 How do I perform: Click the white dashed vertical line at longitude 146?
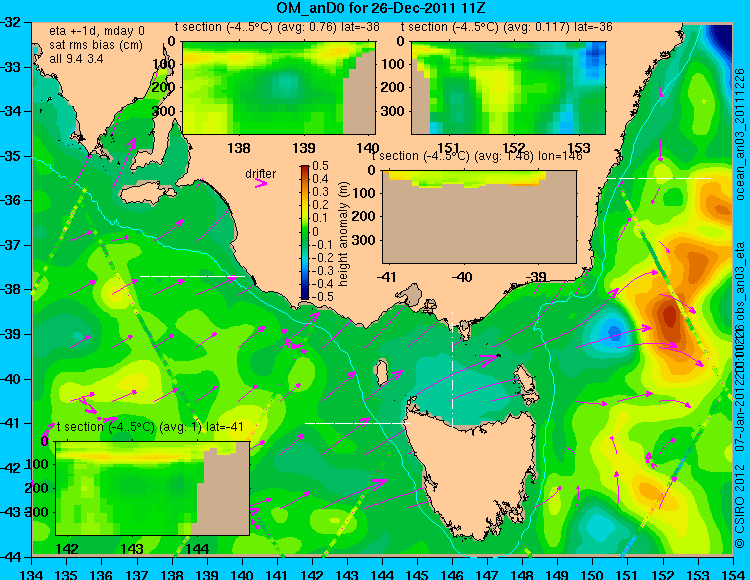coord(452,370)
